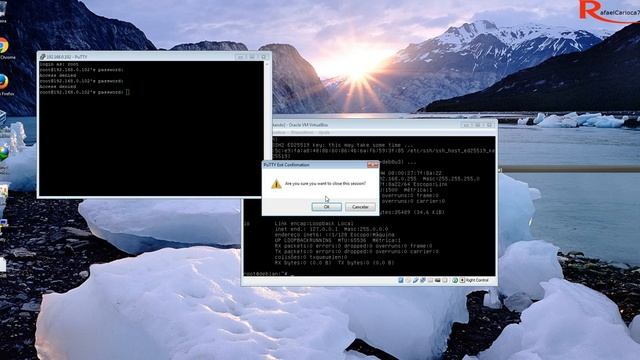Viewport: 640px width, 360px height.
Task: Click the mouse integration indicator in VirtualBox status bar
Action: pyautogui.click(x=455, y=280)
